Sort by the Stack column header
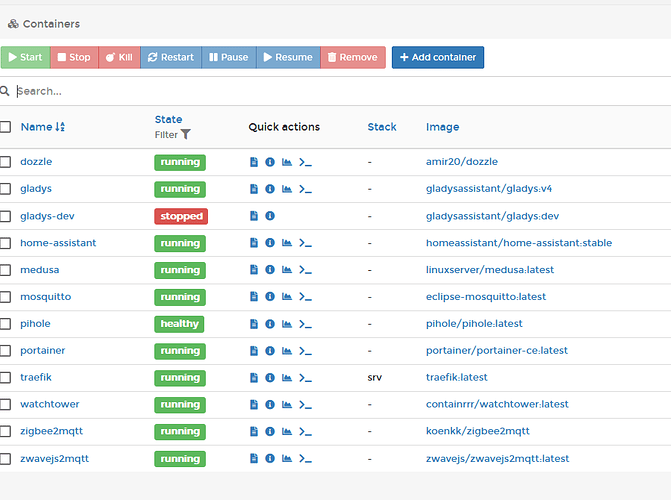 click(382, 127)
